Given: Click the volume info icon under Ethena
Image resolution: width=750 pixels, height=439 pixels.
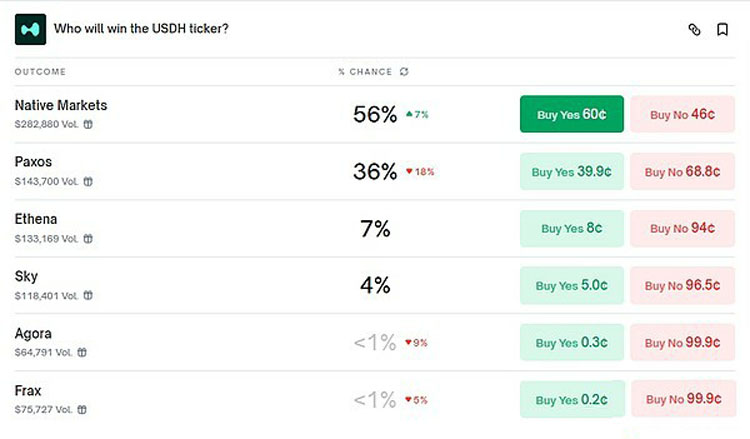Looking at the screenshot, I should coord(88,239).
